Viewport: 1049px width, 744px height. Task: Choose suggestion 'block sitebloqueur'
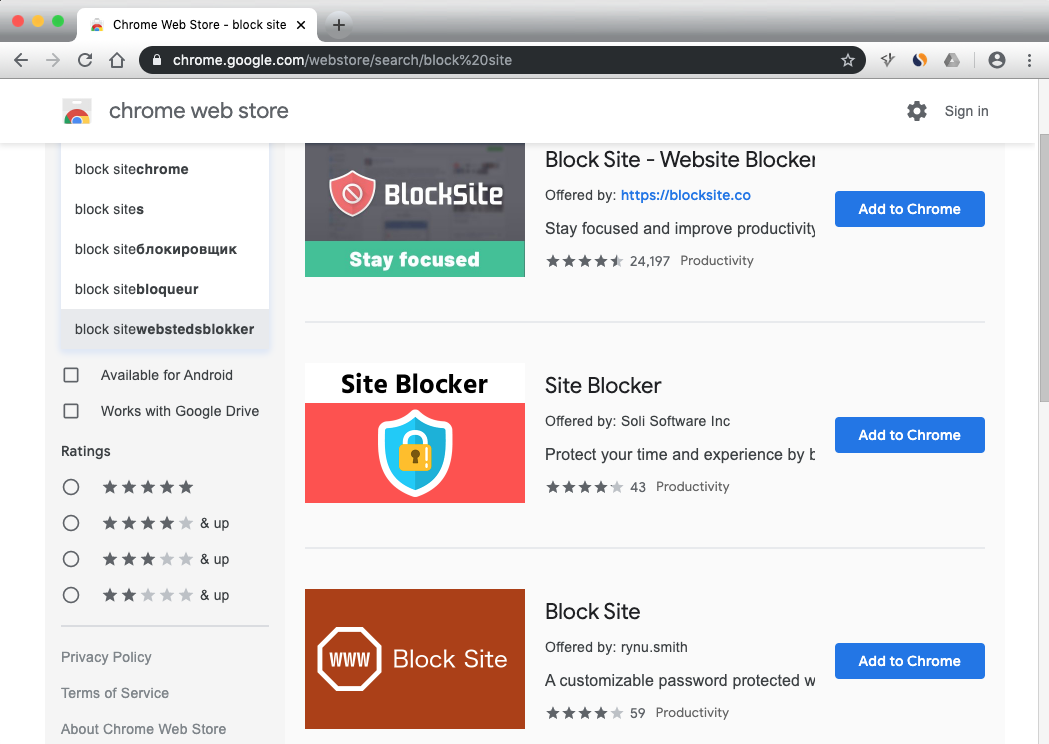165,290
